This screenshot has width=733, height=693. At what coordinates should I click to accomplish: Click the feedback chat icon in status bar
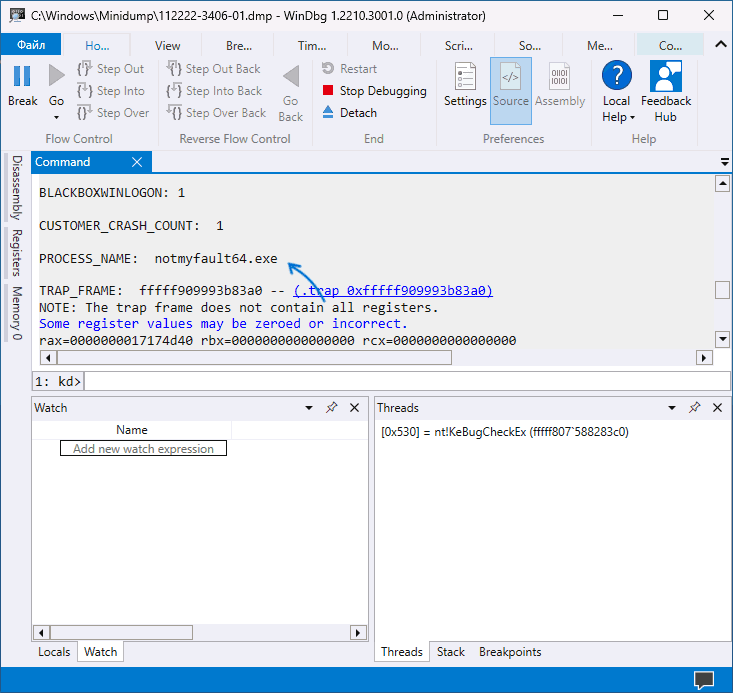pos(704,680)
